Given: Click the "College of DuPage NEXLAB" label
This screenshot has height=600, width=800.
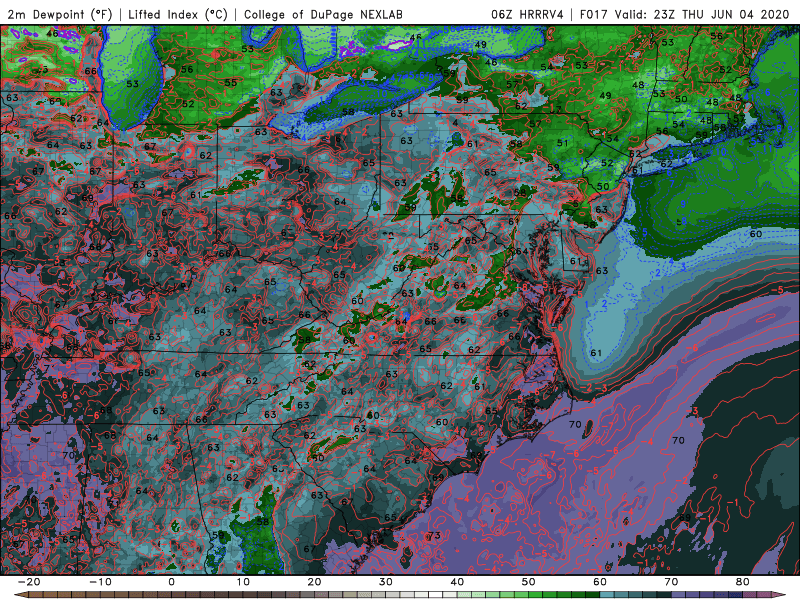Looking at the screenshot, I should pos(323,14).
